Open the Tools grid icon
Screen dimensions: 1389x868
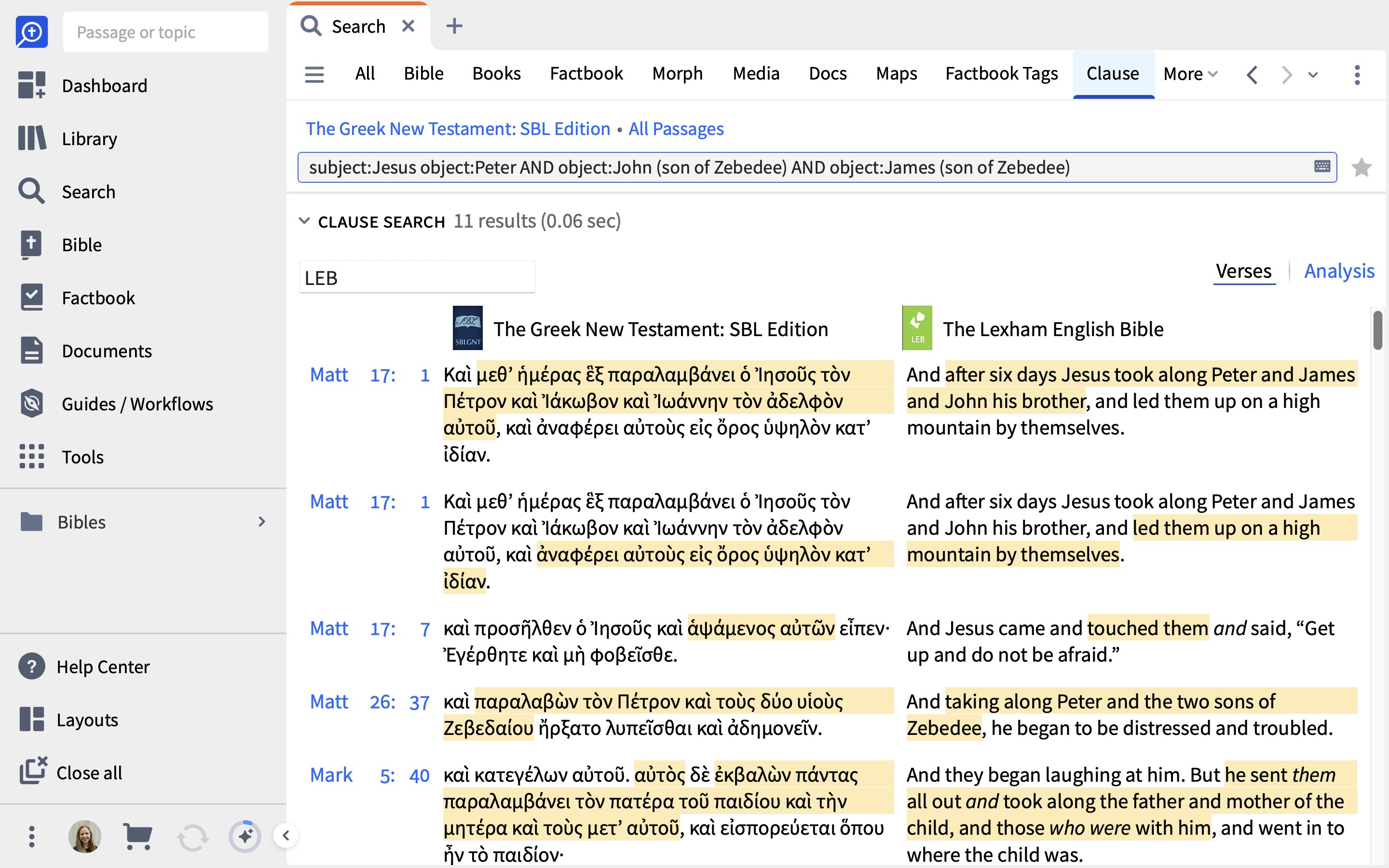[x=31, y=456]
